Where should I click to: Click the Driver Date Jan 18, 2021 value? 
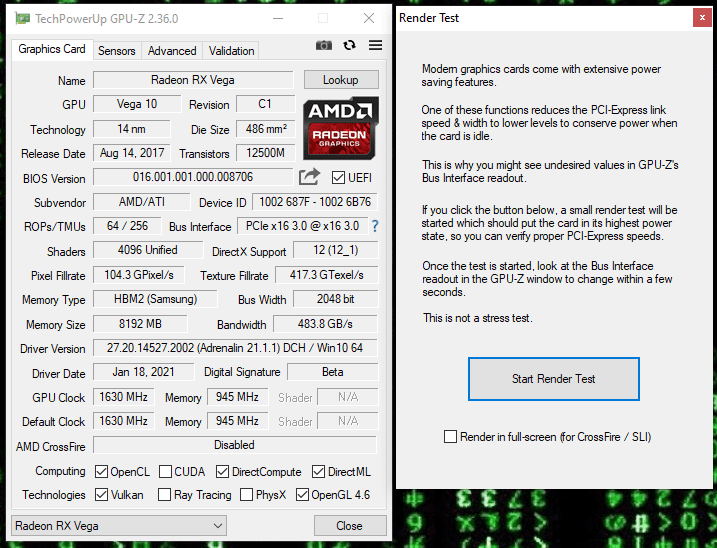[x=144, y=372]
